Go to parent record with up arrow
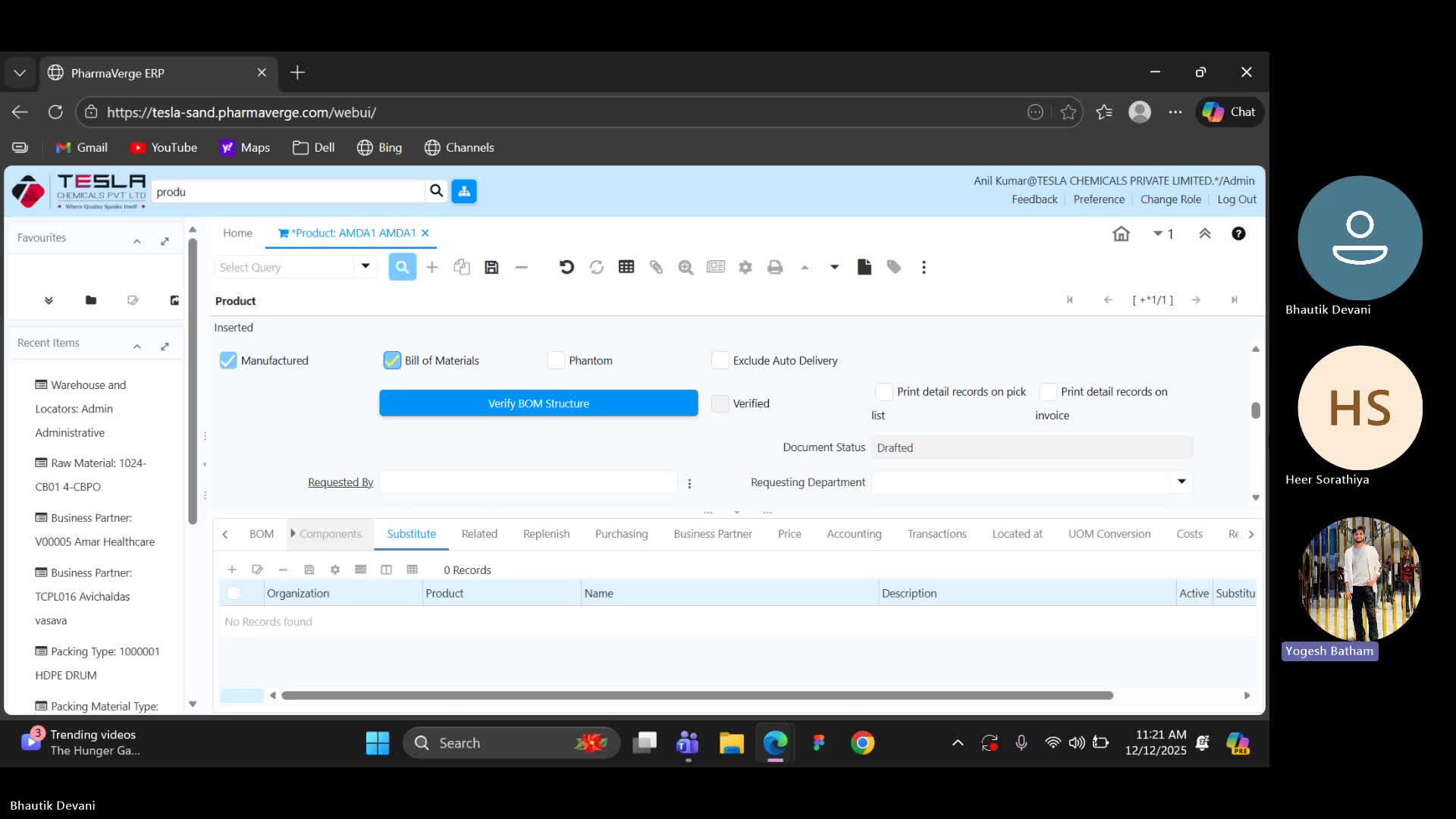 click(805, 267)
